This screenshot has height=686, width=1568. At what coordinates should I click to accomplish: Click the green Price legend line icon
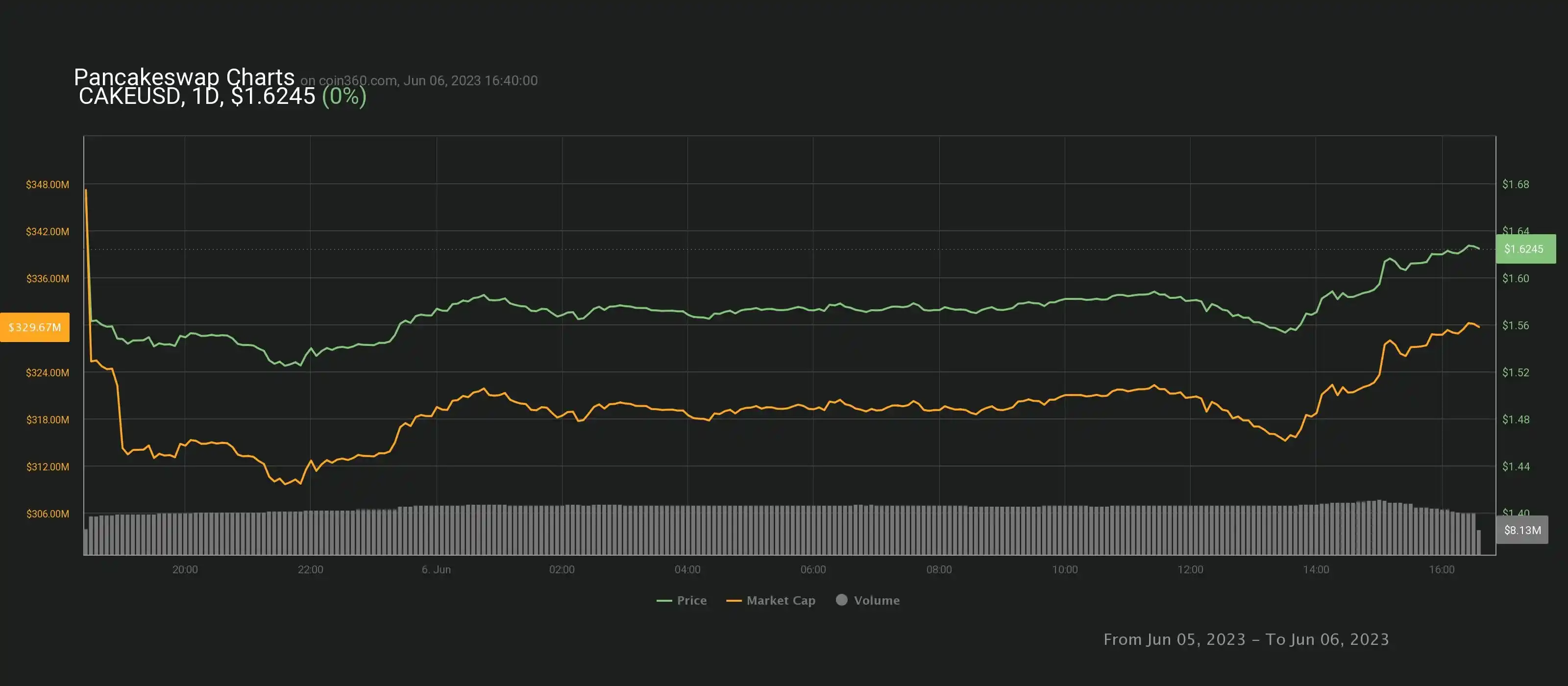[x=664, y=601]
